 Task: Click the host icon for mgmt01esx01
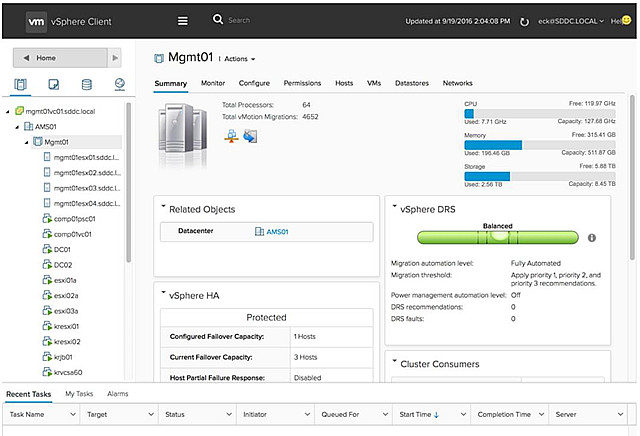tap(47, 157)
